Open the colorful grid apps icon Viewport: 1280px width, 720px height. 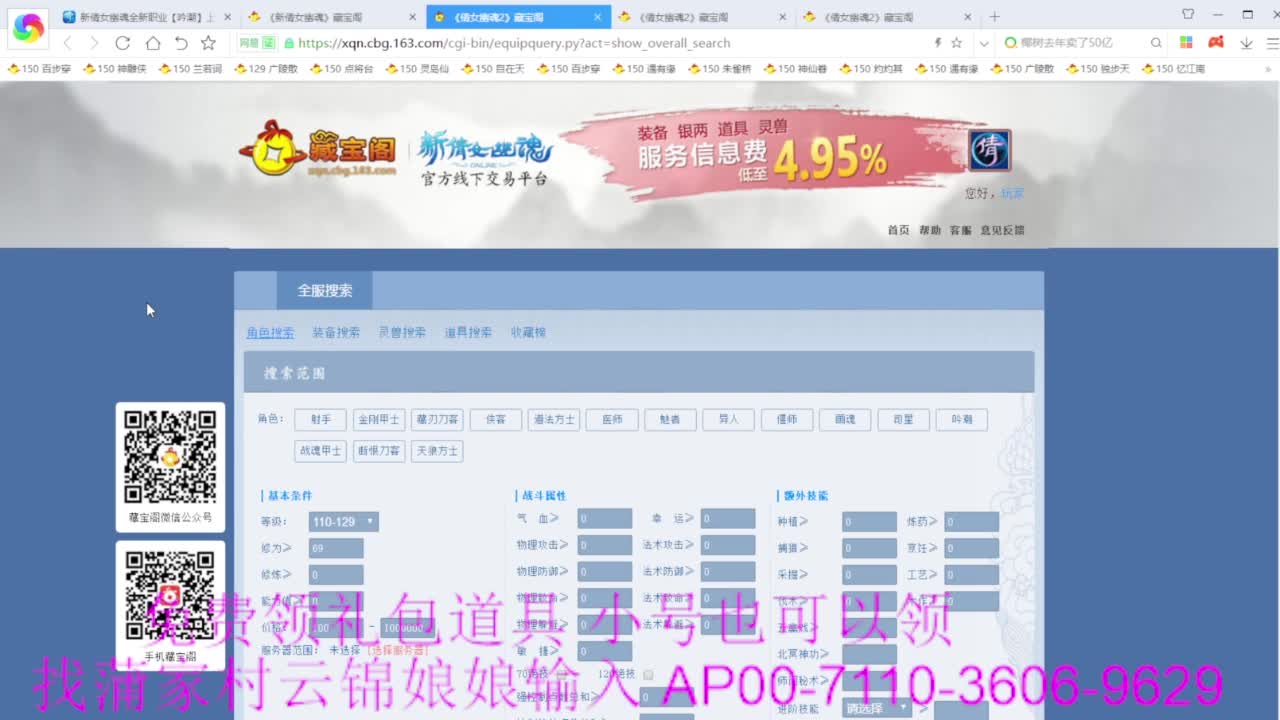[1186, 43]
